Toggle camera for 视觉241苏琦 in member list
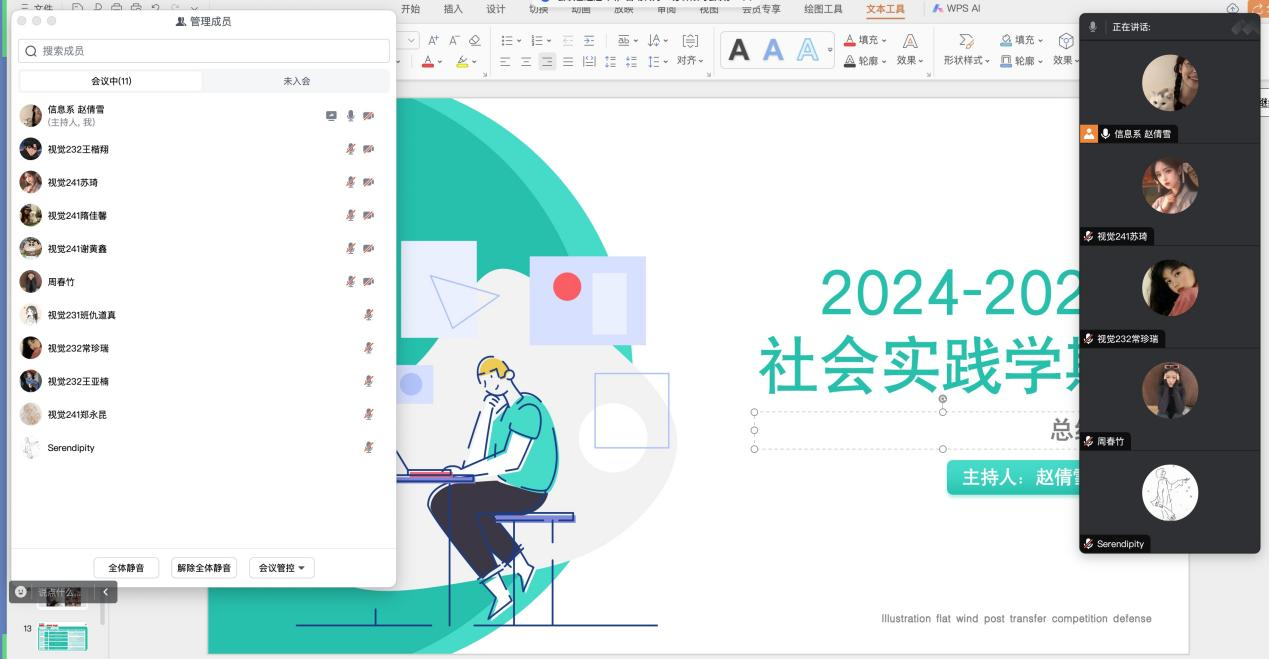Viewport: 1269px width, 659px height. (x=369, y=182)
